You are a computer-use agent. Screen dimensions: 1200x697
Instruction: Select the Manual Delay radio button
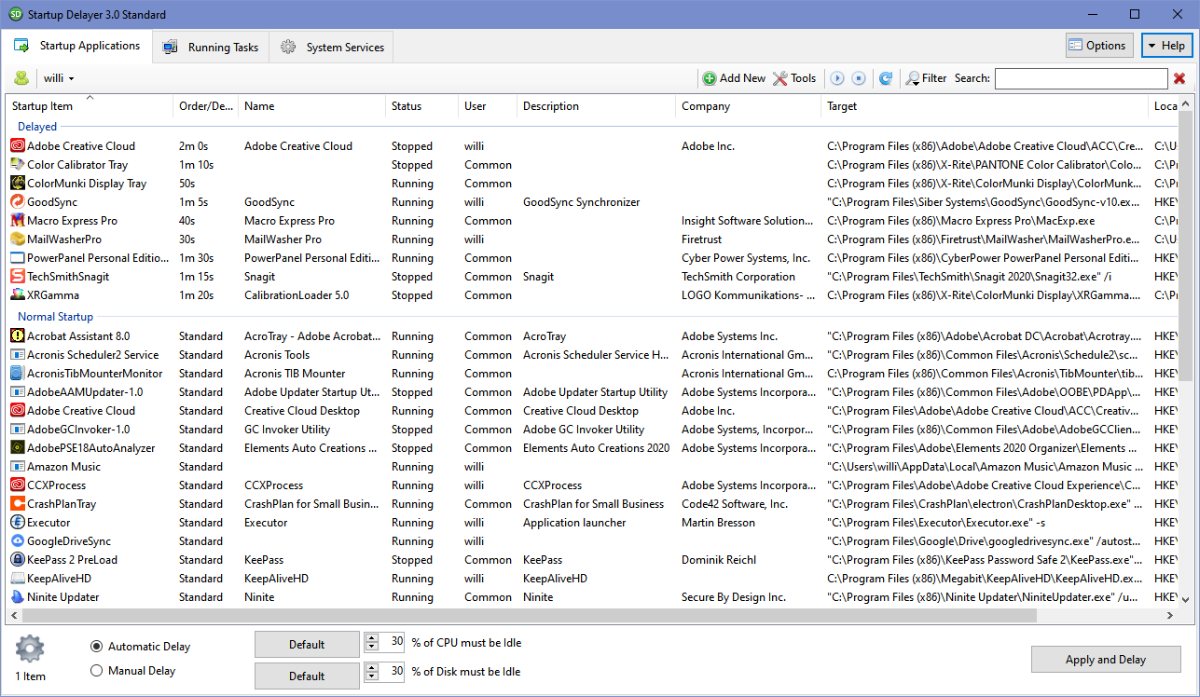(97, 671)
